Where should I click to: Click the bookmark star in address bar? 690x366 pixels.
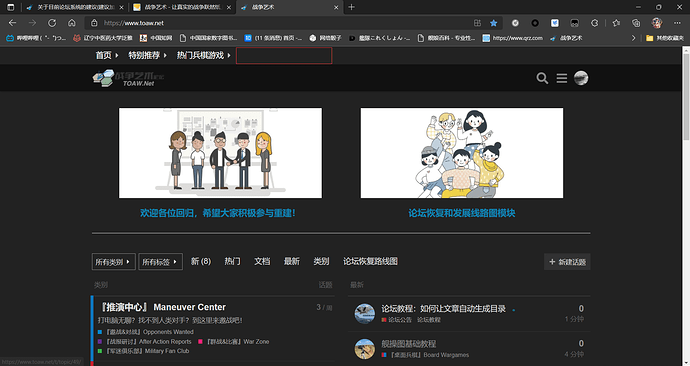494,23
